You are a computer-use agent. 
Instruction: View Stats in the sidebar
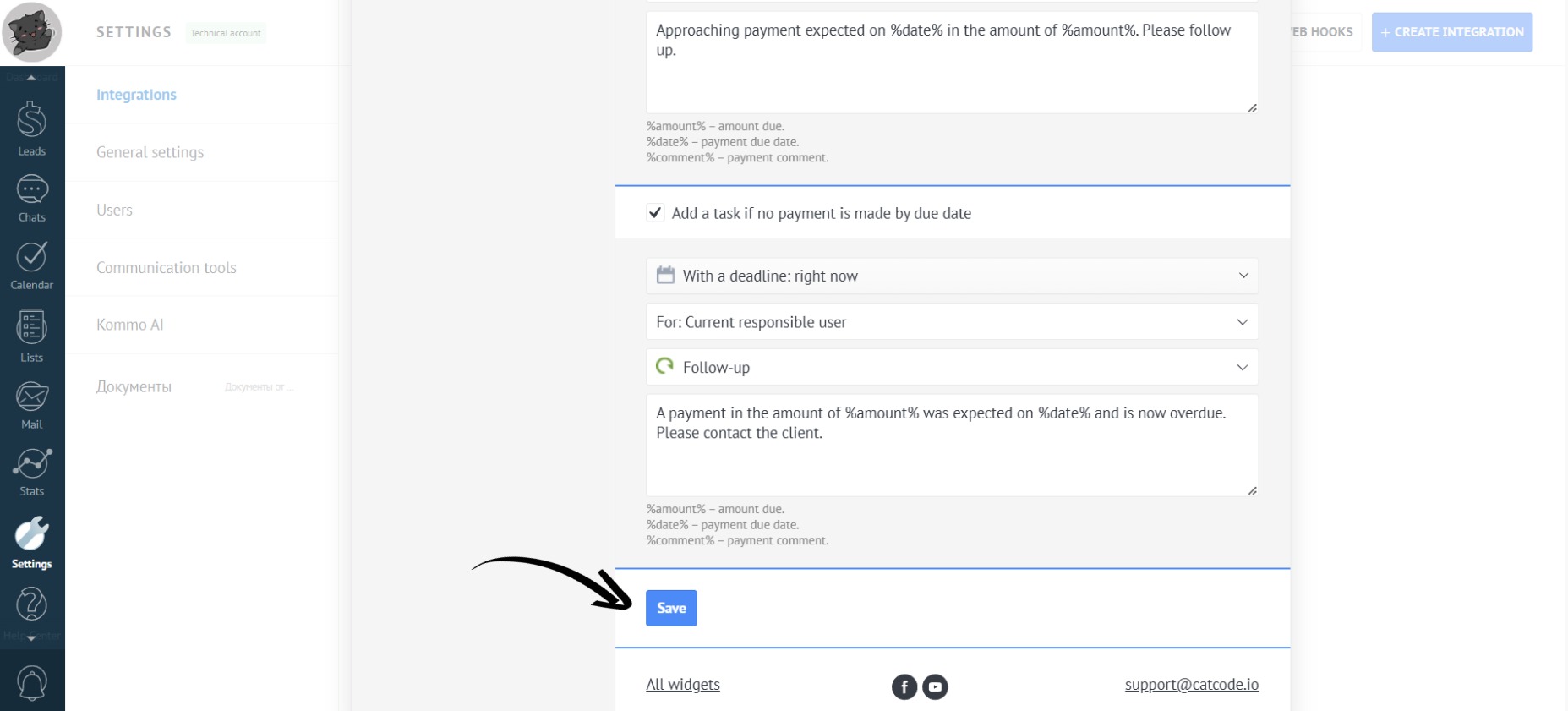[x=31, y=472]
